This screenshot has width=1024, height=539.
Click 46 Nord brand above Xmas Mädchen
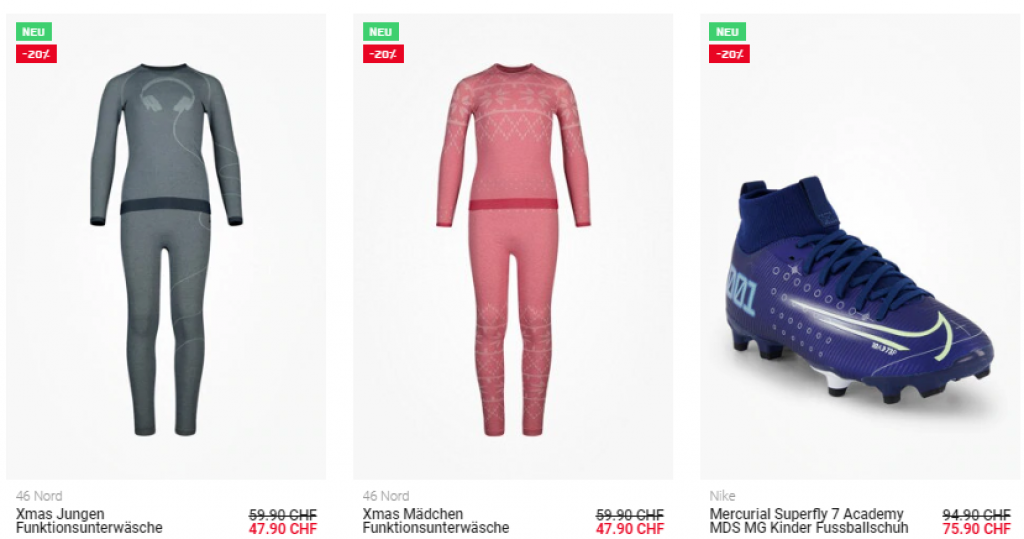[x=386, y=496]
